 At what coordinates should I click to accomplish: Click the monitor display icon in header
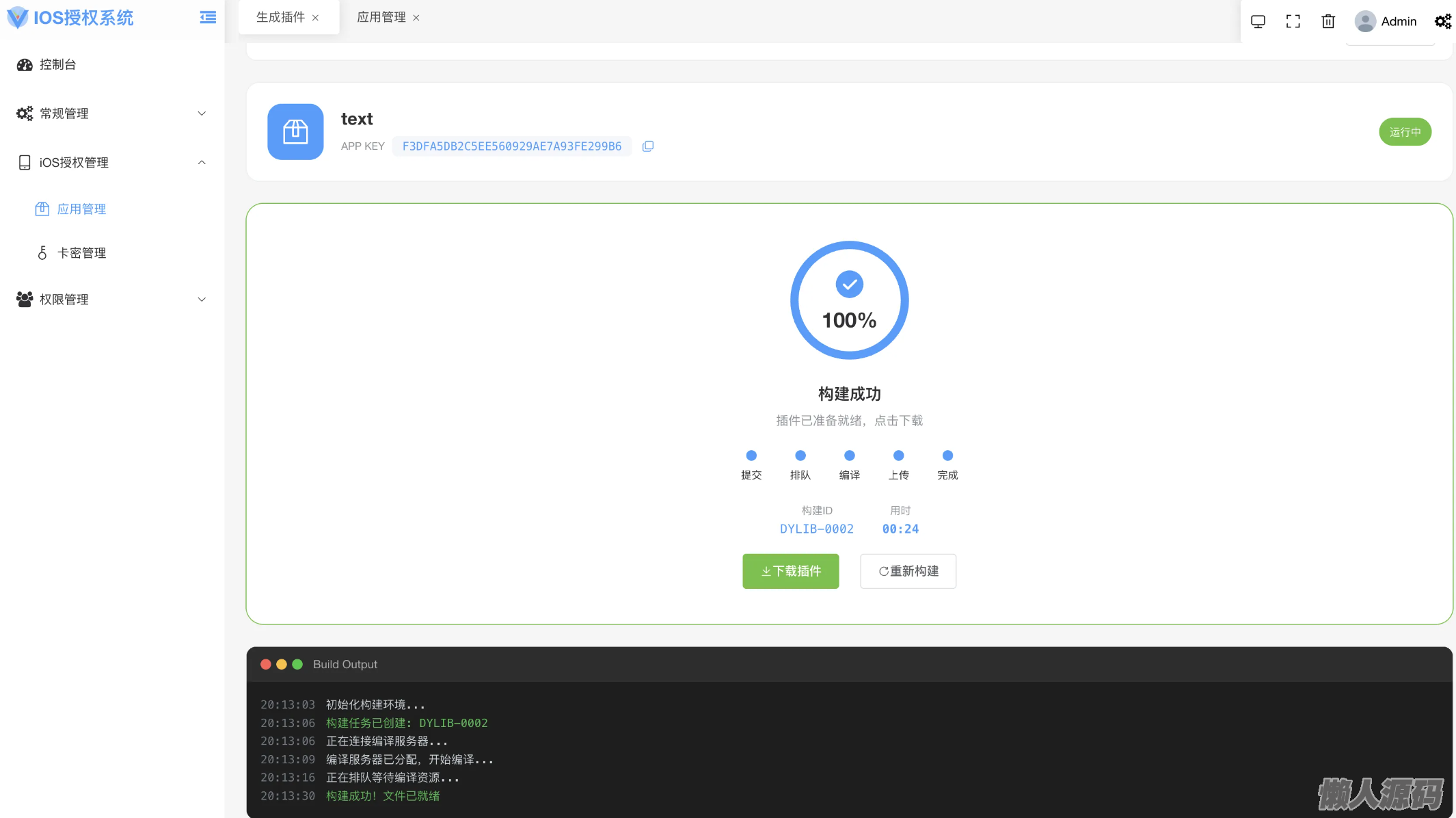click(1258, 21)
